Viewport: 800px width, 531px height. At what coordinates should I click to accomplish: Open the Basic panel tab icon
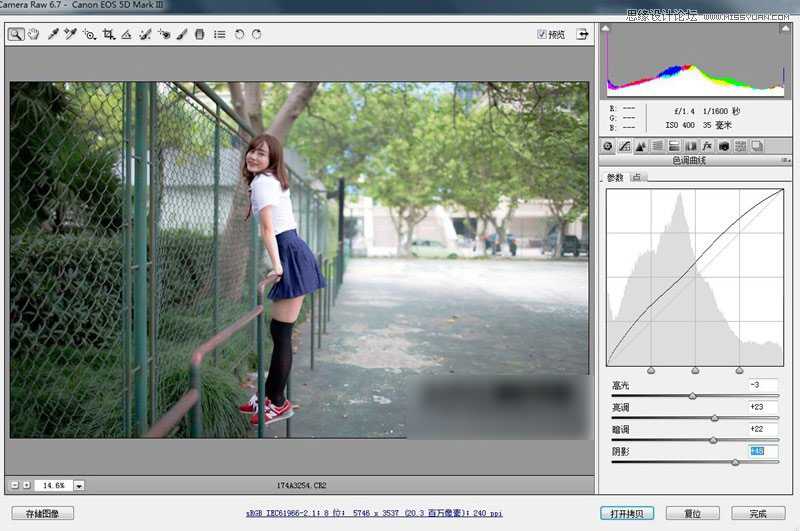click(x=608, y=146)
